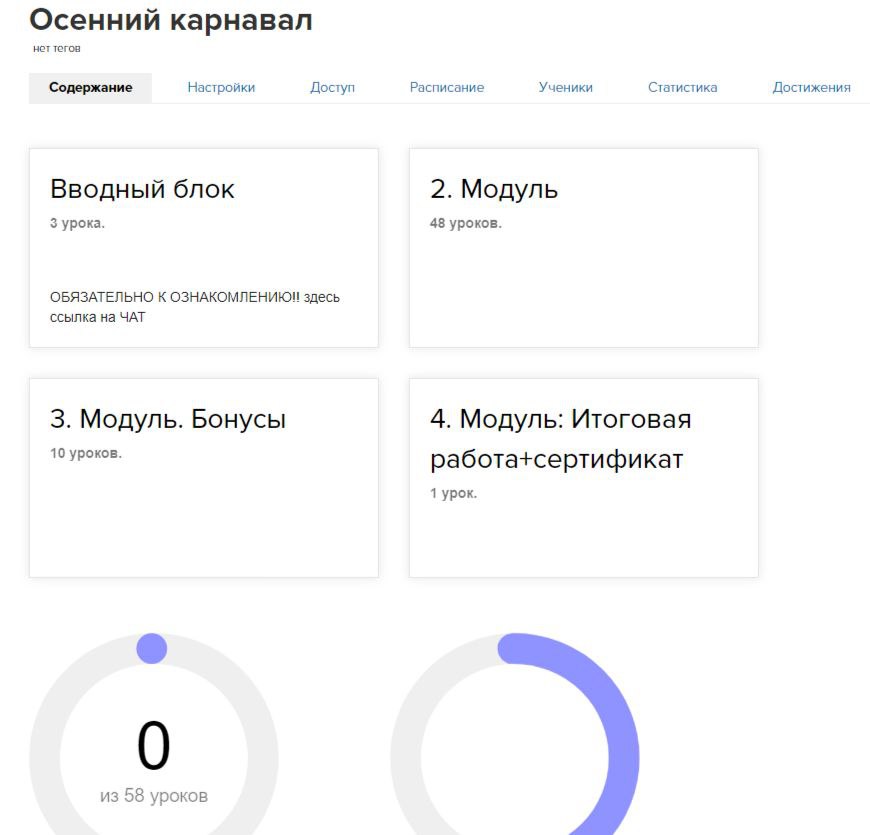Switch to the Достижения tab
The height and width of the screenshot is (835, 870).
[x=812, y=88]
